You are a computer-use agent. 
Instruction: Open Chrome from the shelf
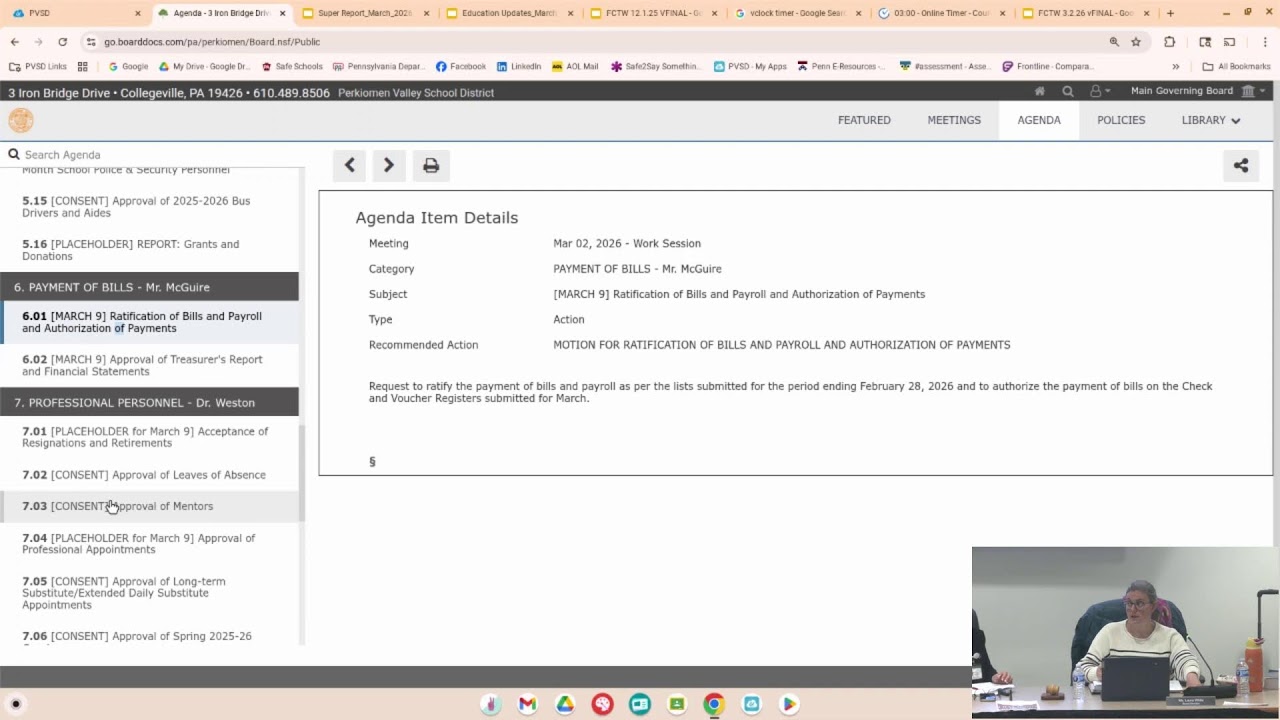click(714, 704)
